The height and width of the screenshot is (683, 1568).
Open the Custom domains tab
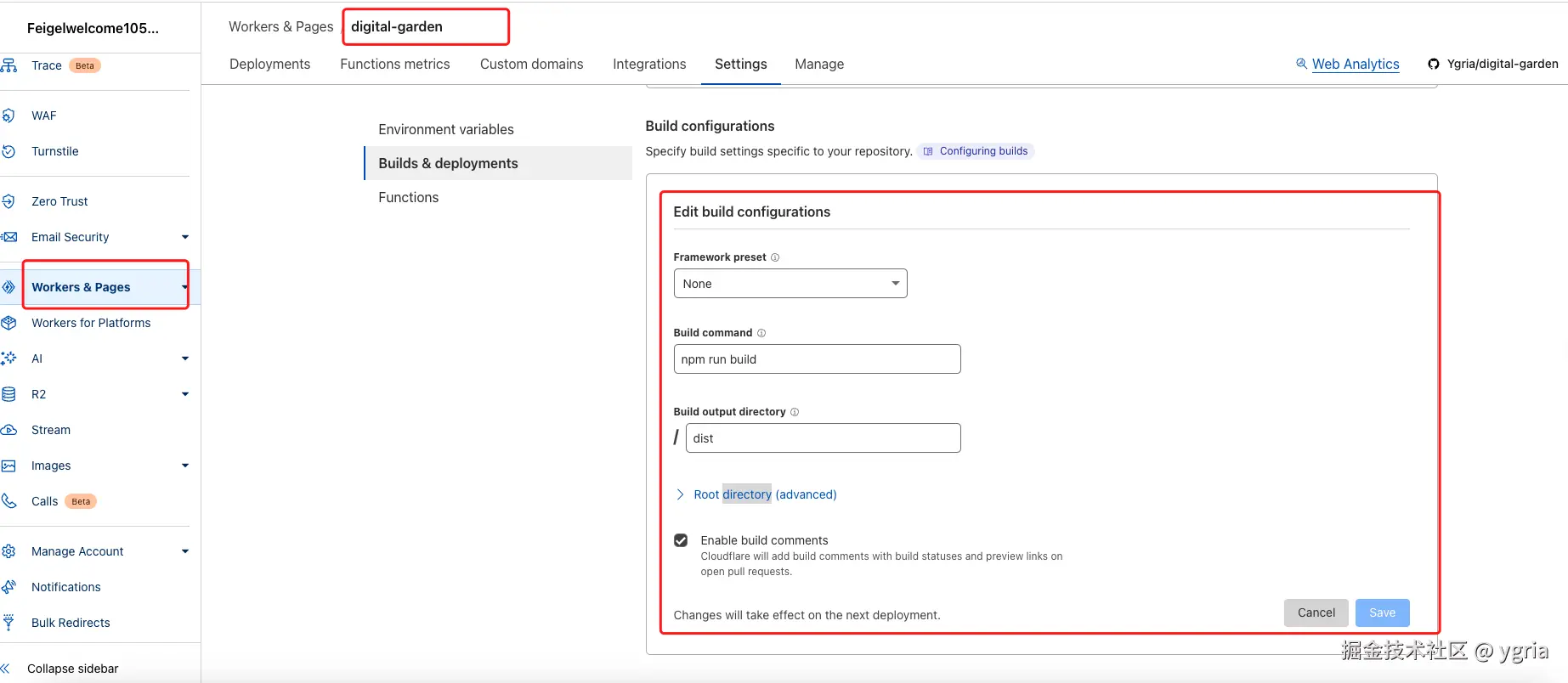tap(531, 64)
